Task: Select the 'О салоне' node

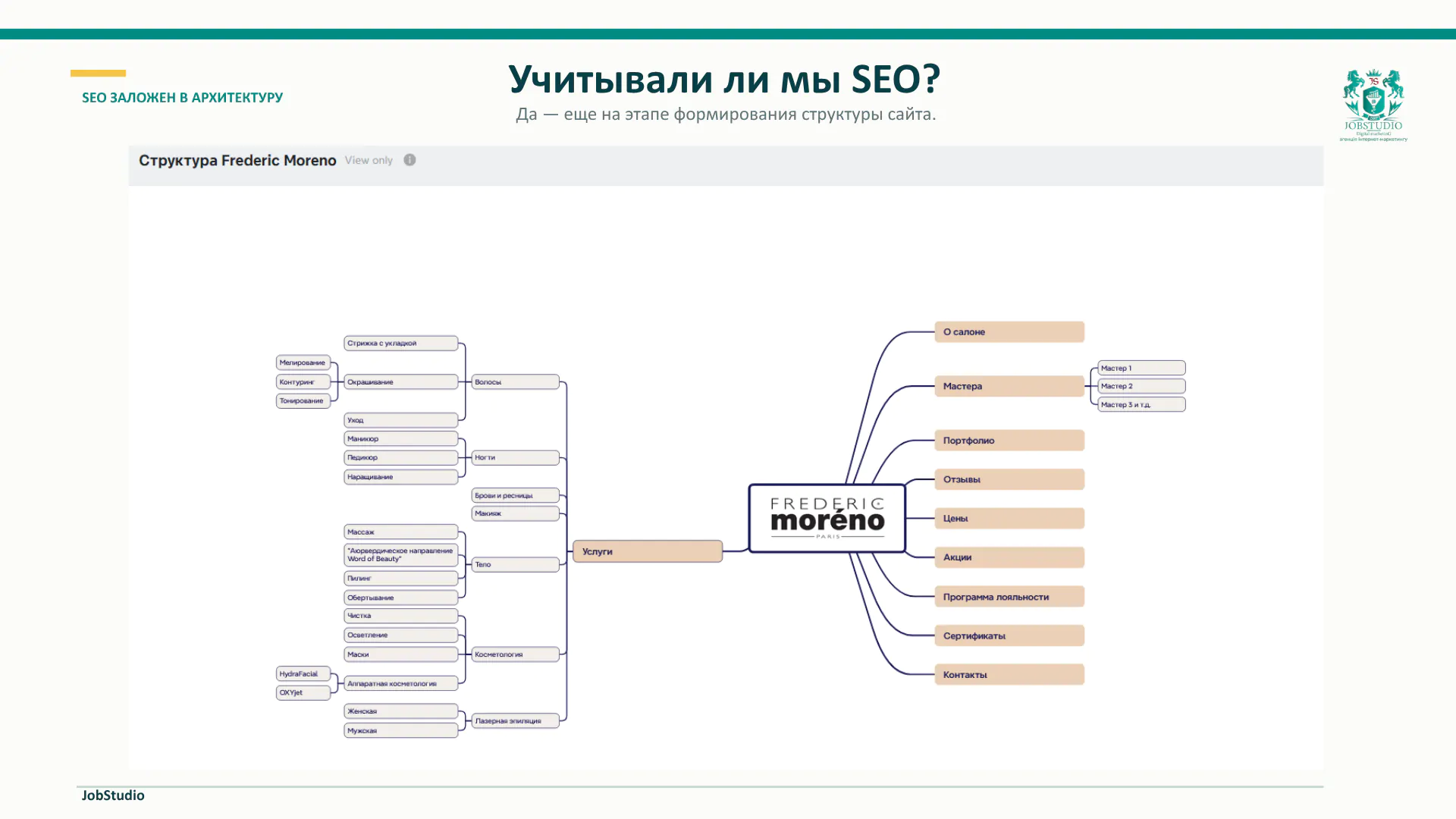Action: (x=1009, y=332)
